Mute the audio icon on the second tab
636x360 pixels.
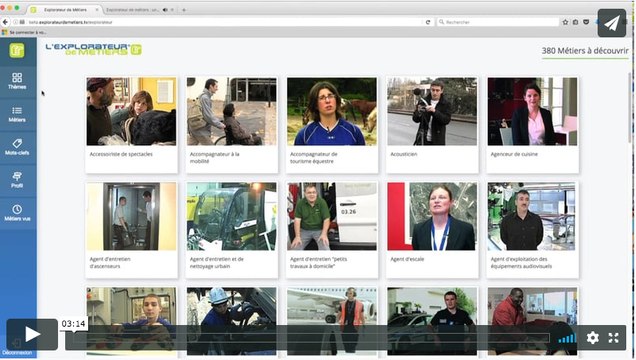click(165, 9)
